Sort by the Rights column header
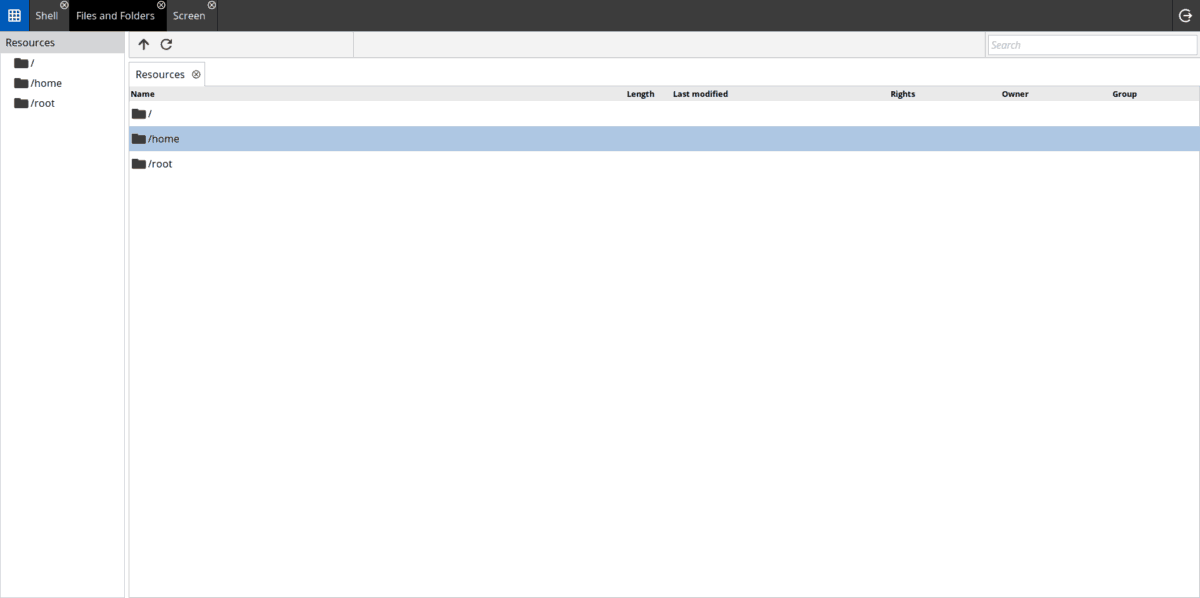The width and height of the screenshot is (1200, 598). pos(903,94)
